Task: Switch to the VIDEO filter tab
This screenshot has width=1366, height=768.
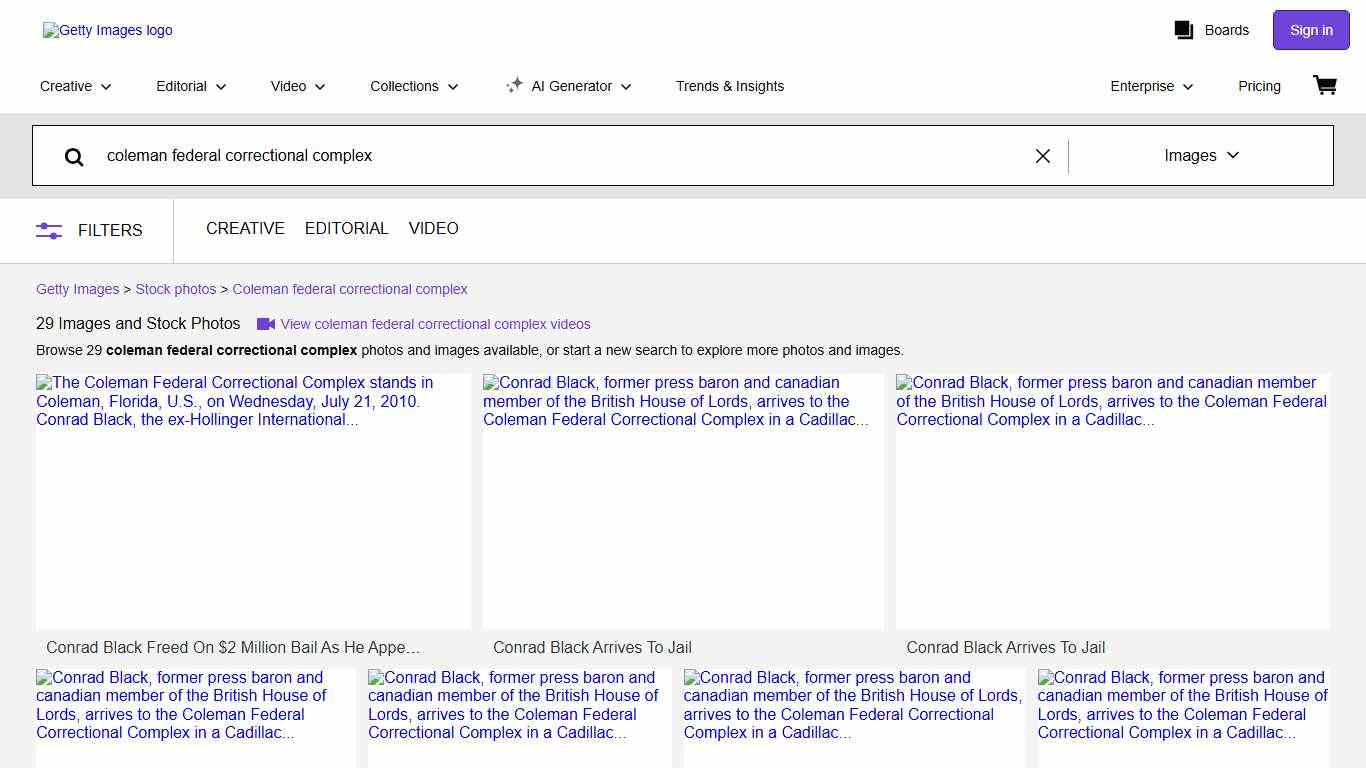Action: coord(433,229)
